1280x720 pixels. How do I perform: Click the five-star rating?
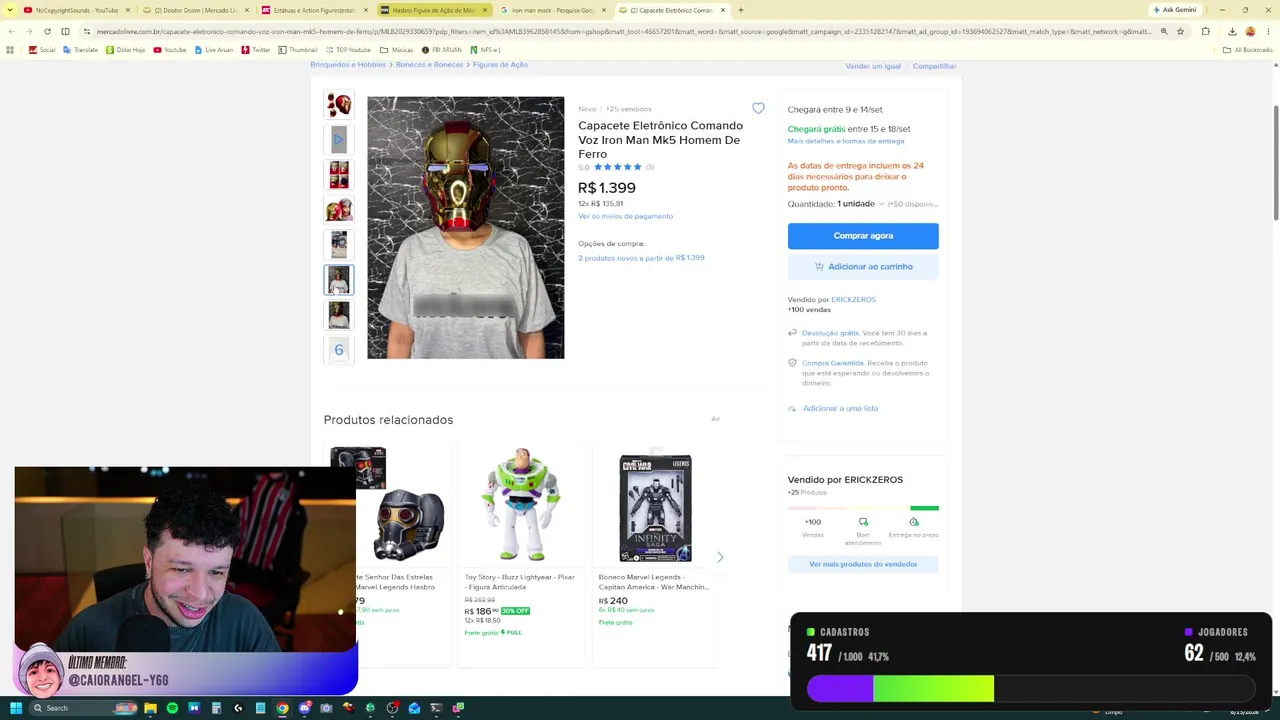click(x=617, y=167)
